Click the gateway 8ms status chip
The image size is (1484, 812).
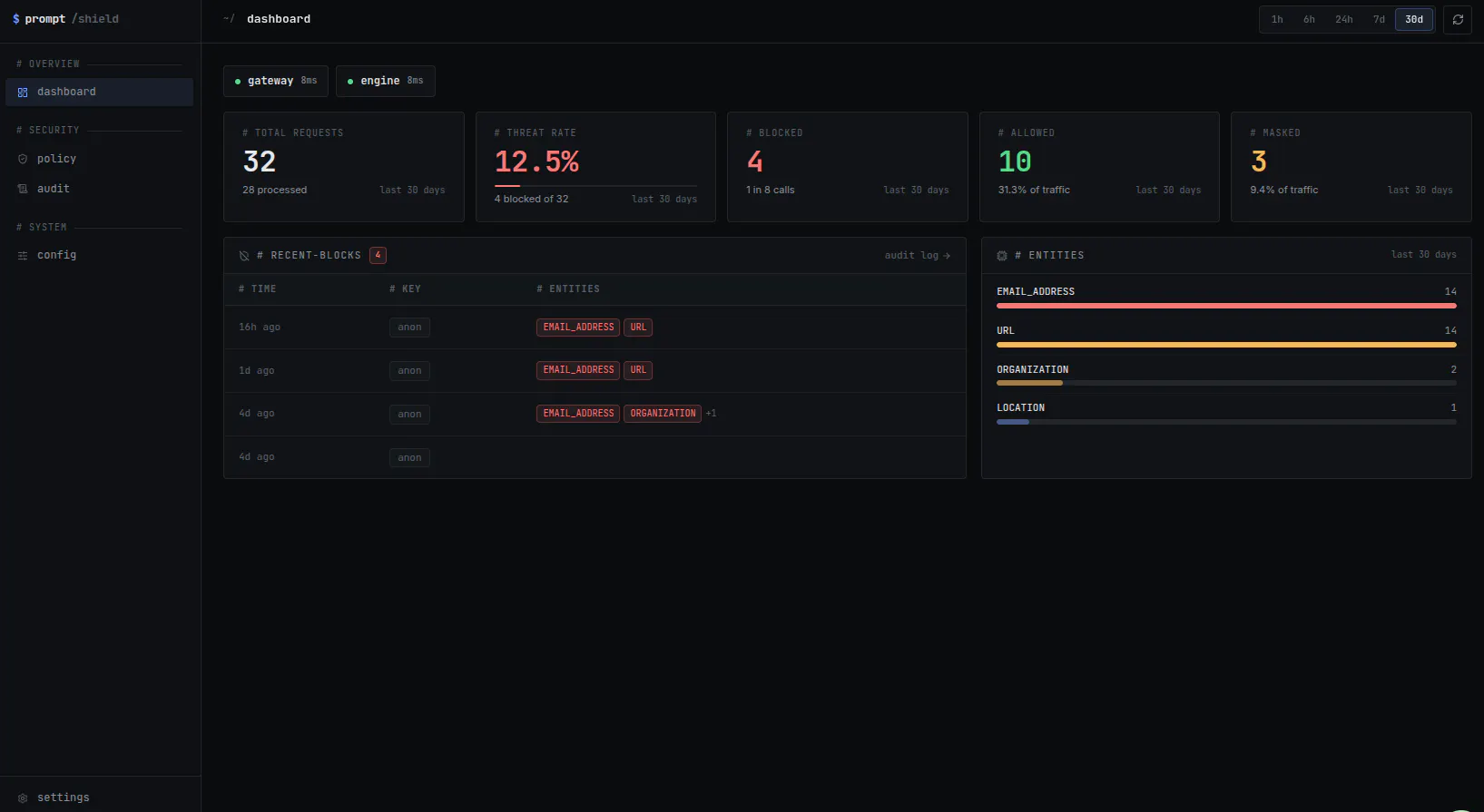[276, 81]
